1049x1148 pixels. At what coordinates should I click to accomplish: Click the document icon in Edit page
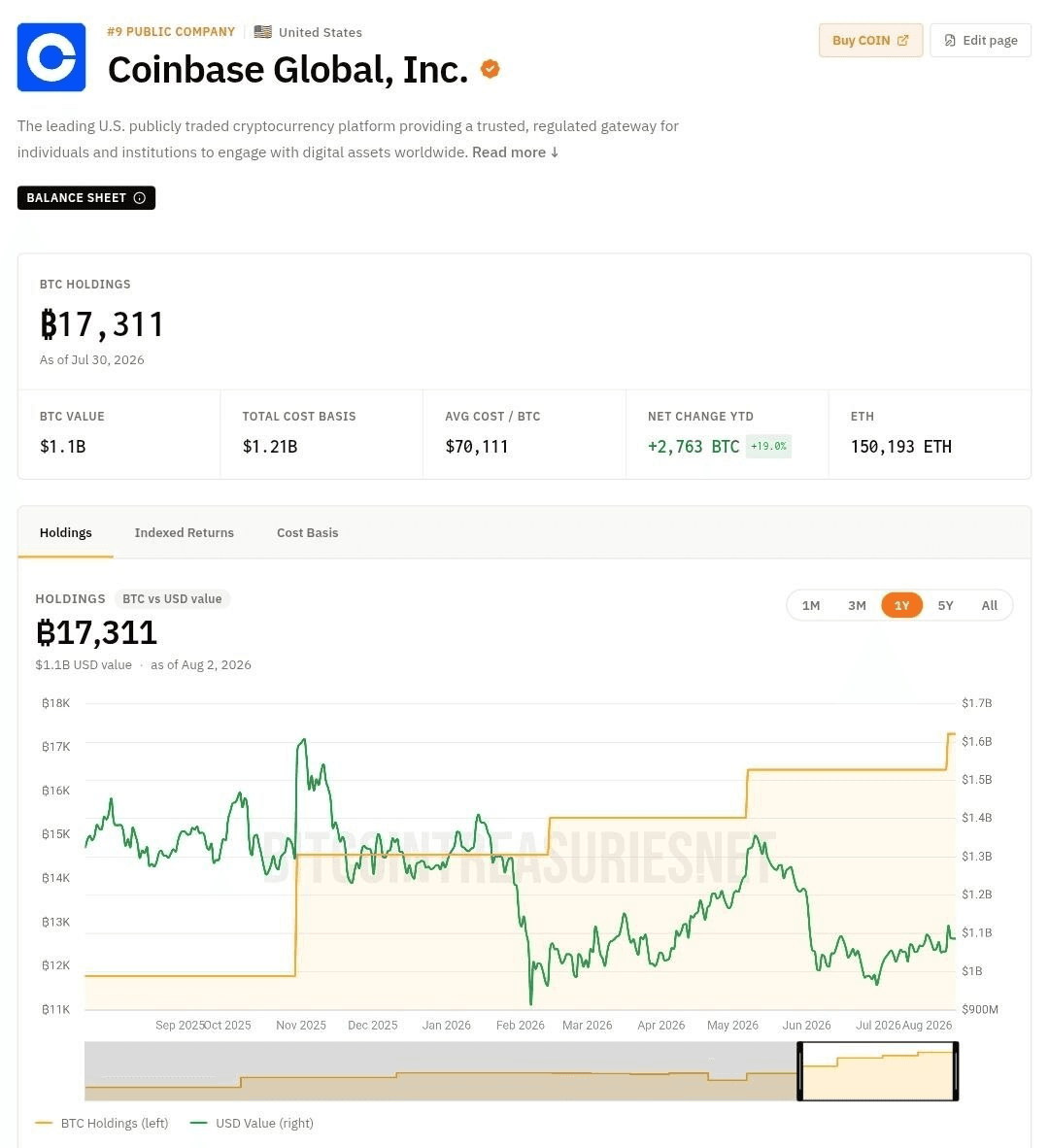(x=950, y=40)
